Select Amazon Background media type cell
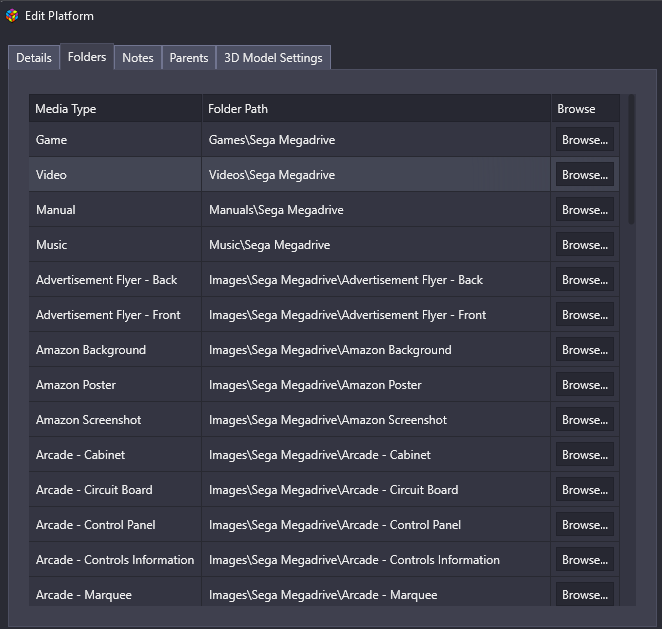The height and width of the screenshot is (629, 662). pos(115,350)
